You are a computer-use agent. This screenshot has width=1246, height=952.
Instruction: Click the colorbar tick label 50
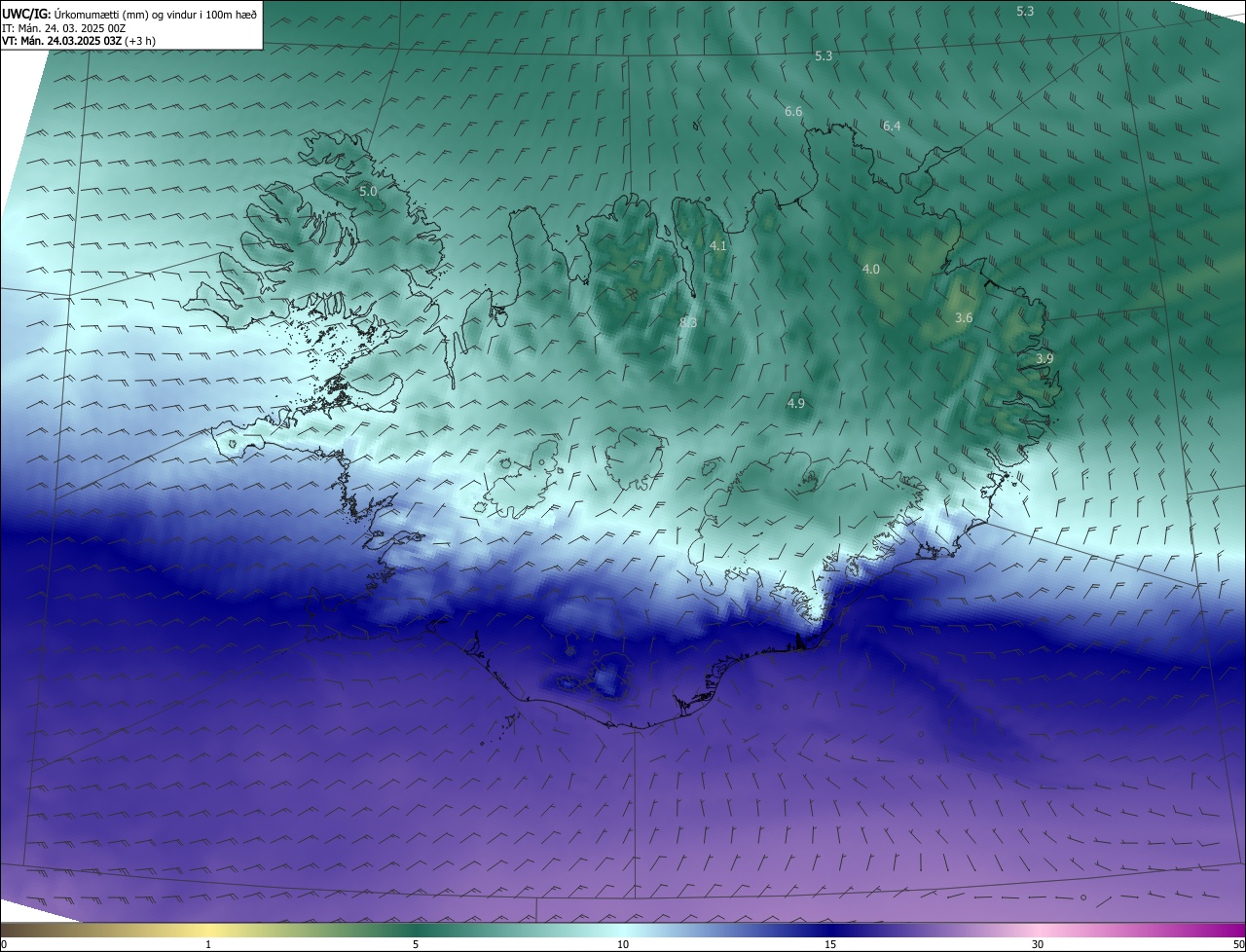tap(1238, 945)
